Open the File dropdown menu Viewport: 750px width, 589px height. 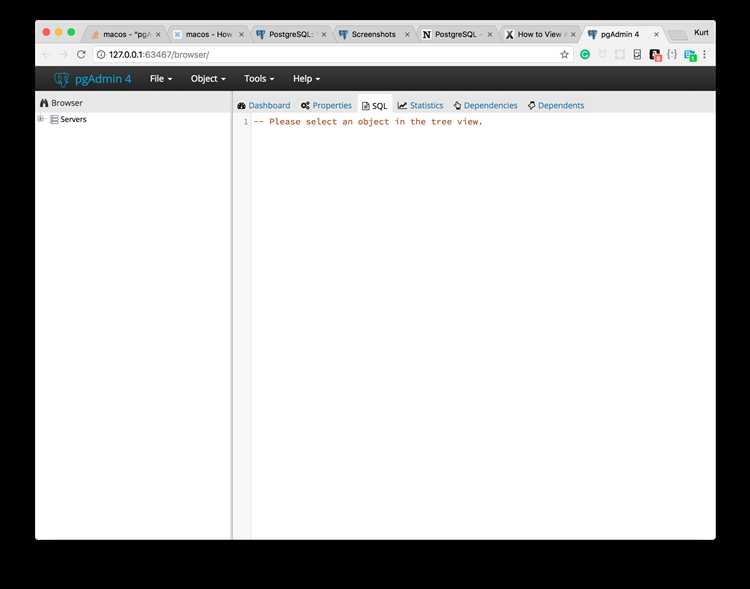160,79
